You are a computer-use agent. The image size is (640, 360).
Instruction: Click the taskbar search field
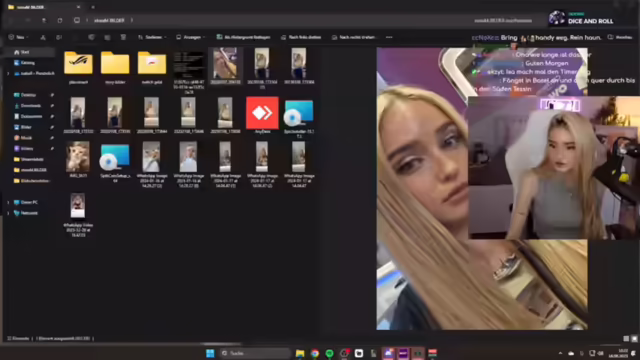tap(255, 353)
